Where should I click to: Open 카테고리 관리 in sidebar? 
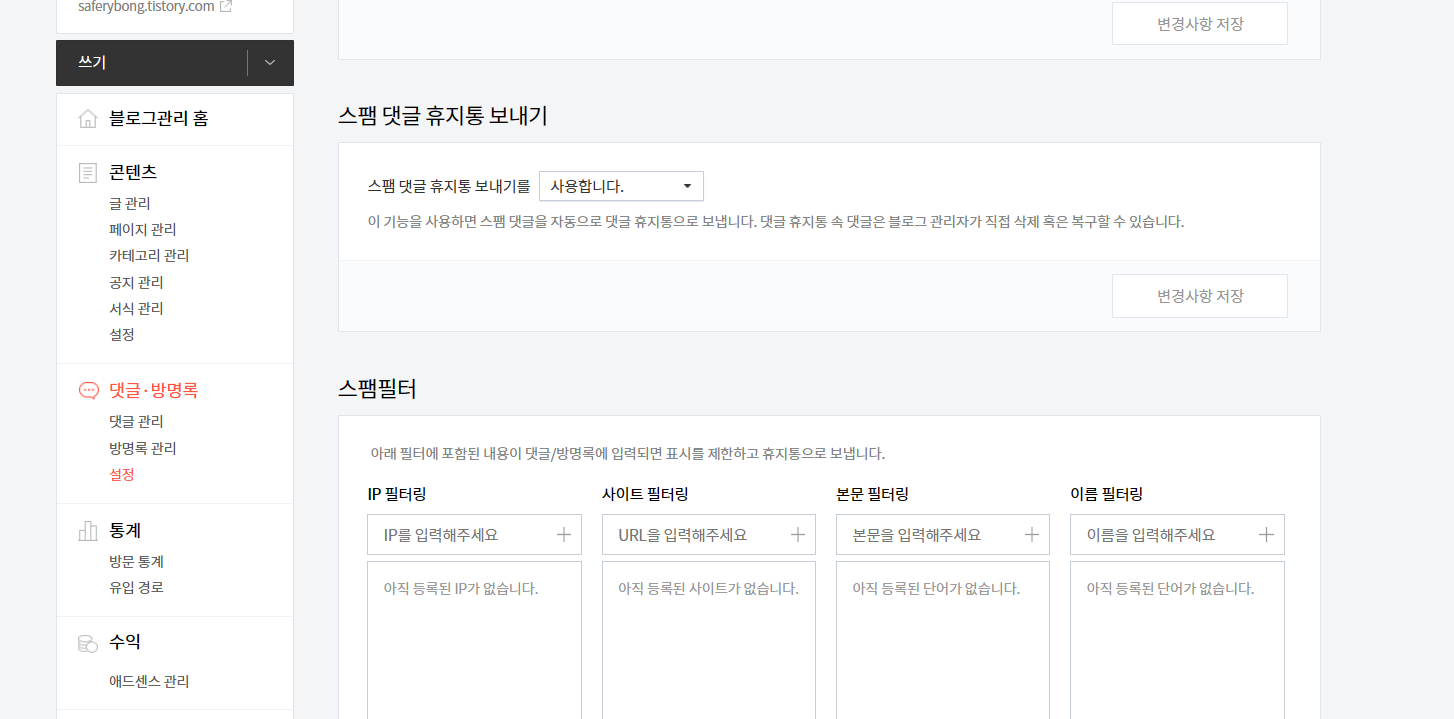[x=149, y=255]
